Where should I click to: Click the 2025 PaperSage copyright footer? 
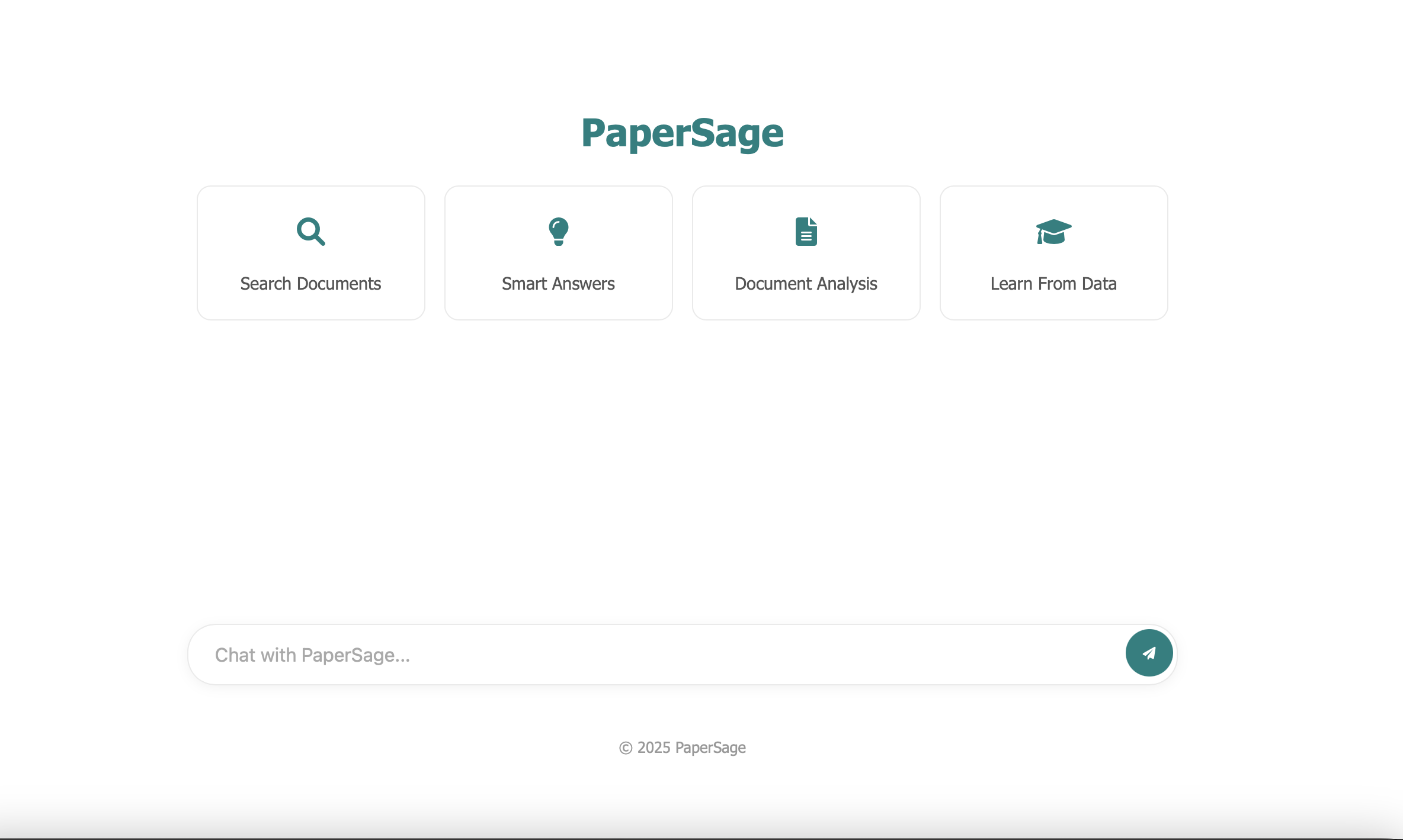click(x=683, y=748)
